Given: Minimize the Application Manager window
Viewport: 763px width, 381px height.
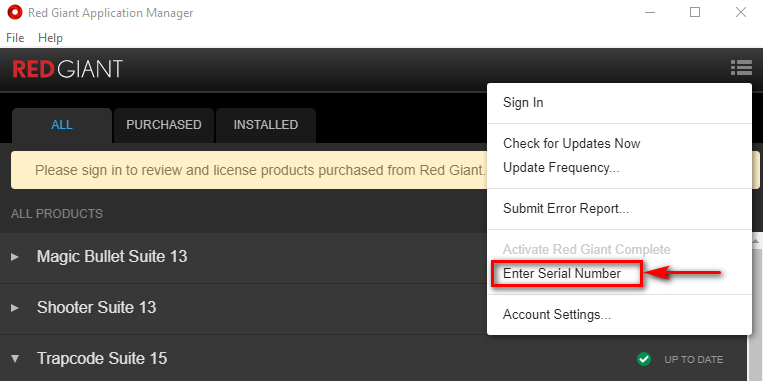Looking at the screenshot, I should 650,13.
